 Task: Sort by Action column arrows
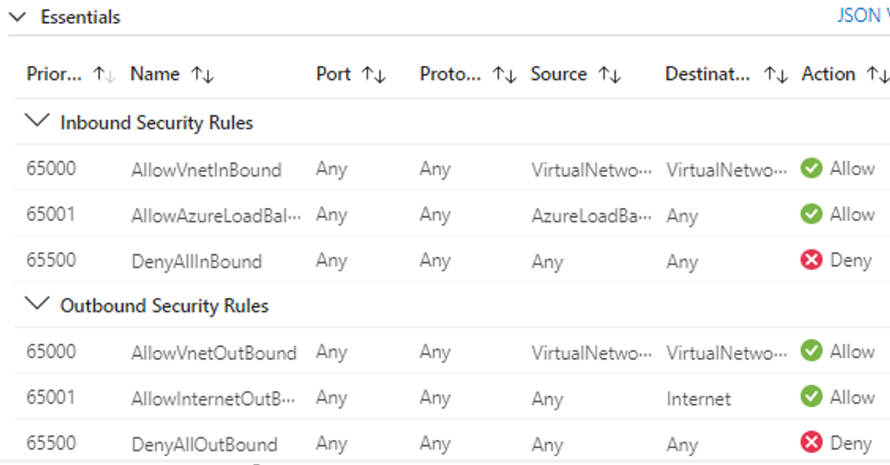click(x=876, y=74)
